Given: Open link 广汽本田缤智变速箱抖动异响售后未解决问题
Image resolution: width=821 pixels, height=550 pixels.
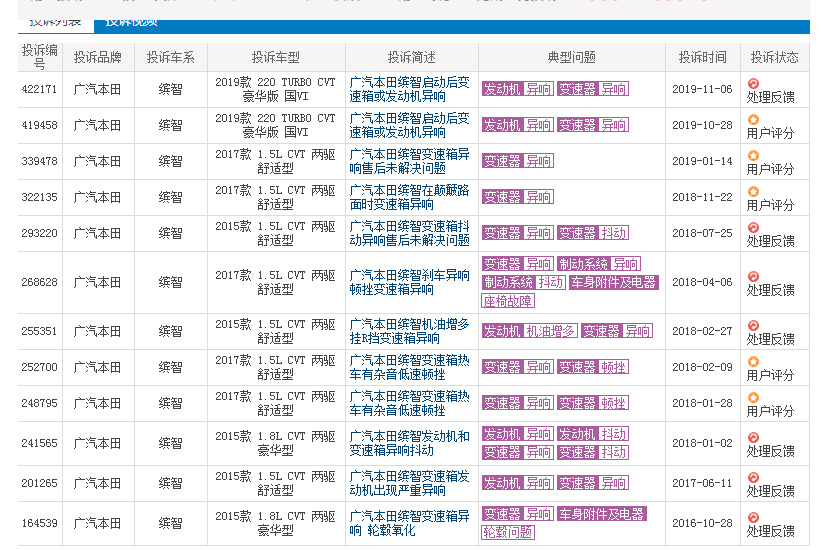Looking at the screenshot, I should tap(409, 234).
